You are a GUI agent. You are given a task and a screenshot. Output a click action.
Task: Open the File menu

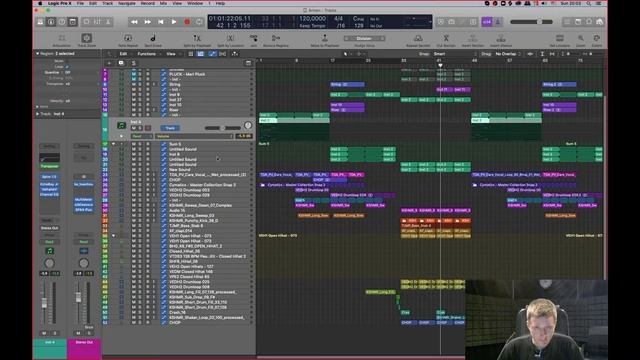pyautogui.click(x=80, y=3)
